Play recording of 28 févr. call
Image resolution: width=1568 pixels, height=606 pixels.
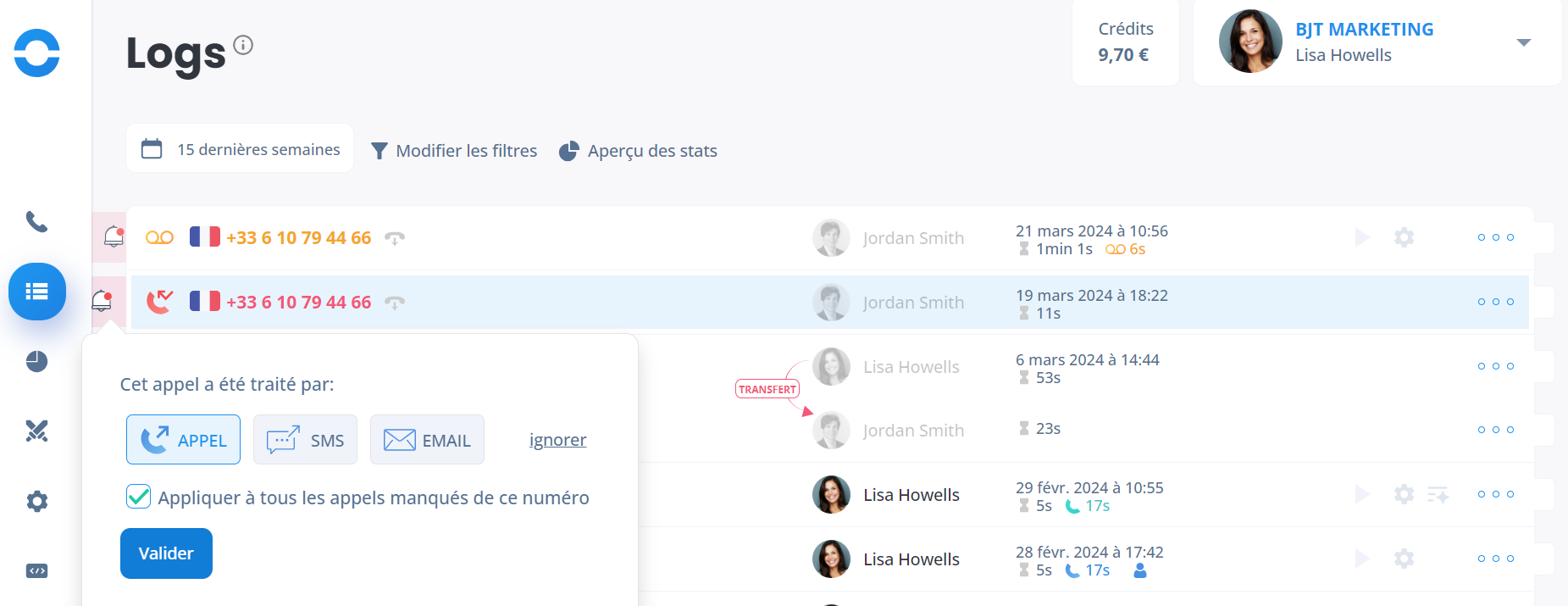click(1362, 559)
